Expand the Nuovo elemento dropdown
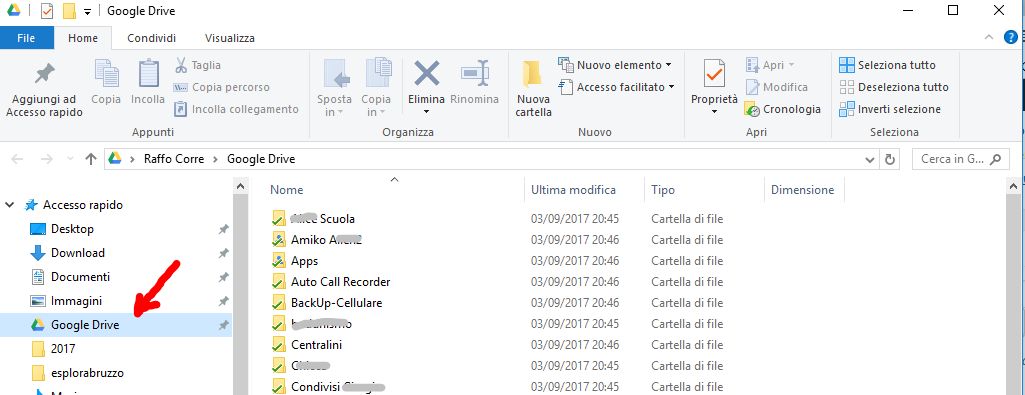The width and height of the screenshot is (1025, 395). click(x=668, y=65)
